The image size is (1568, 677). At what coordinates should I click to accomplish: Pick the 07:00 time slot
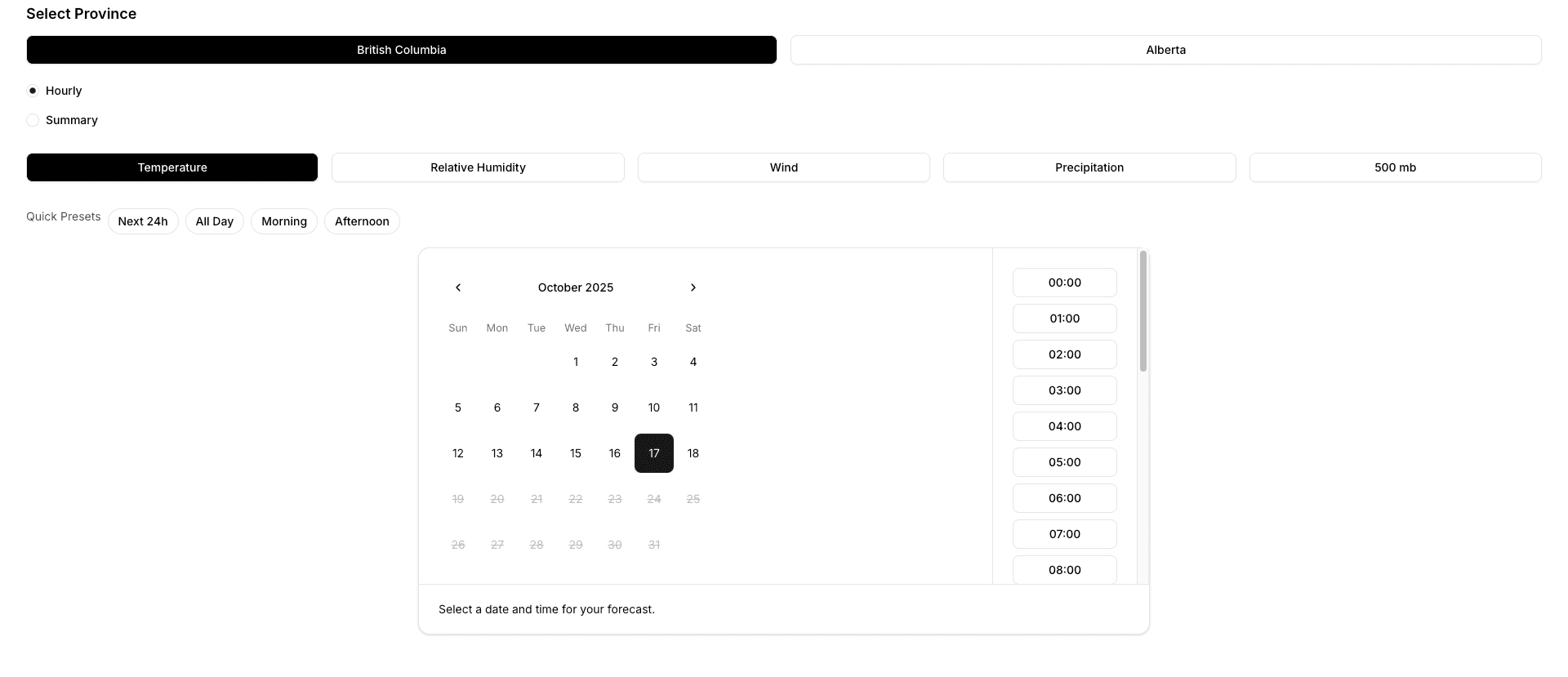point(1064,534)
